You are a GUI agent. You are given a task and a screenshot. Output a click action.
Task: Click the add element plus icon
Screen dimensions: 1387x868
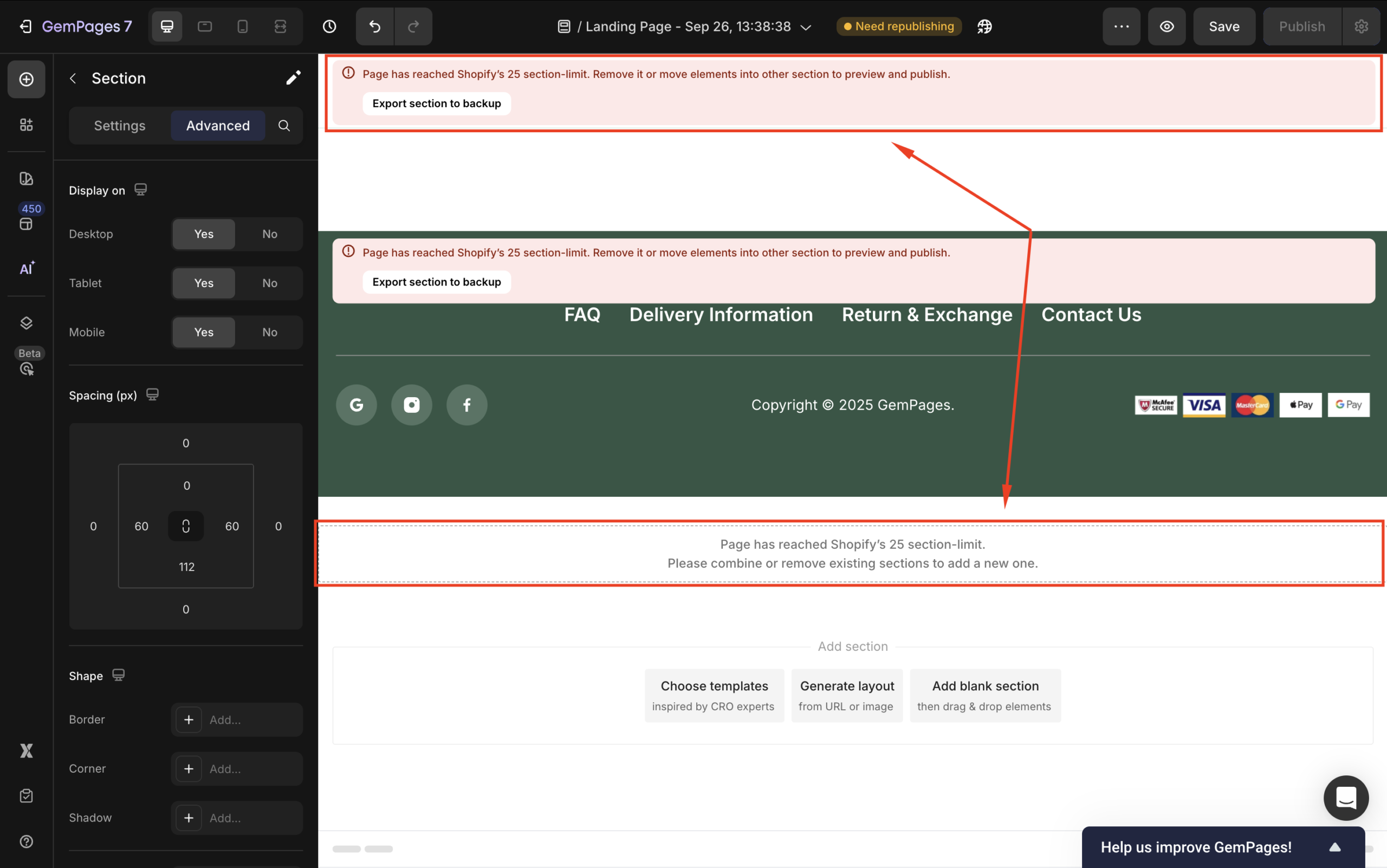point(27,79)
